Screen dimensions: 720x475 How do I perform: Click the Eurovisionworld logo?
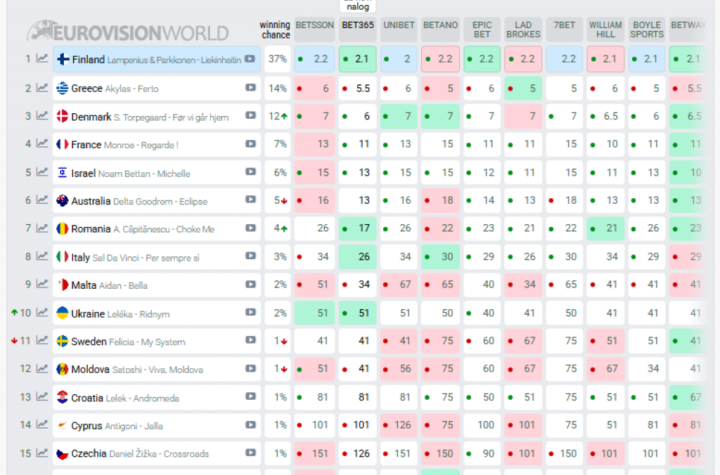(x=128, y=31)
